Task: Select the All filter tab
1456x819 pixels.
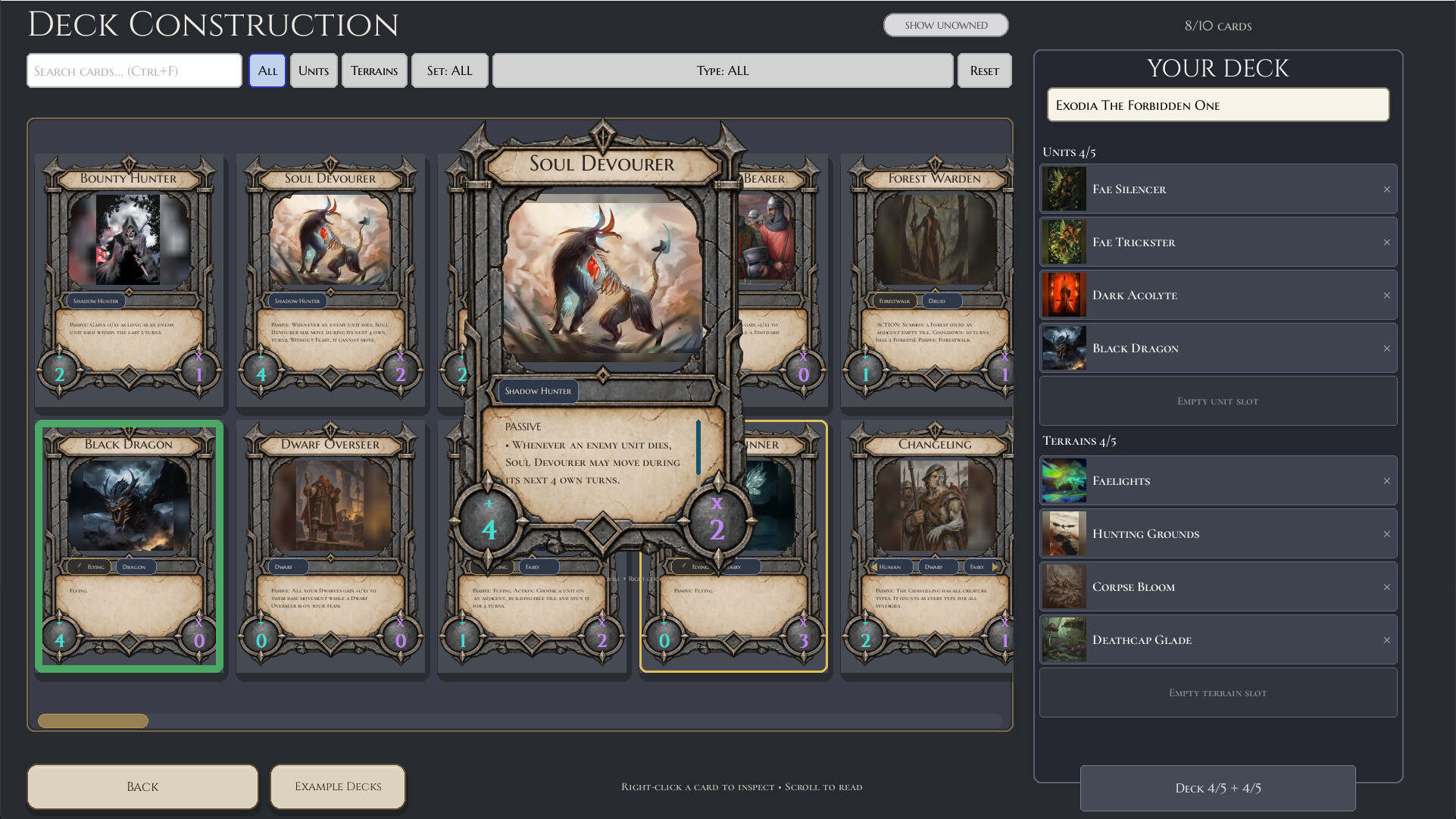Action: click(x=267, y=70)
